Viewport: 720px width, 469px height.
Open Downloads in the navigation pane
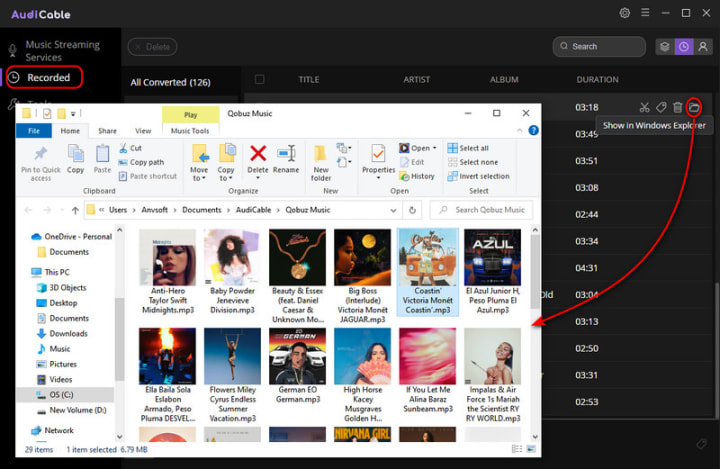(x=62, y=333)
